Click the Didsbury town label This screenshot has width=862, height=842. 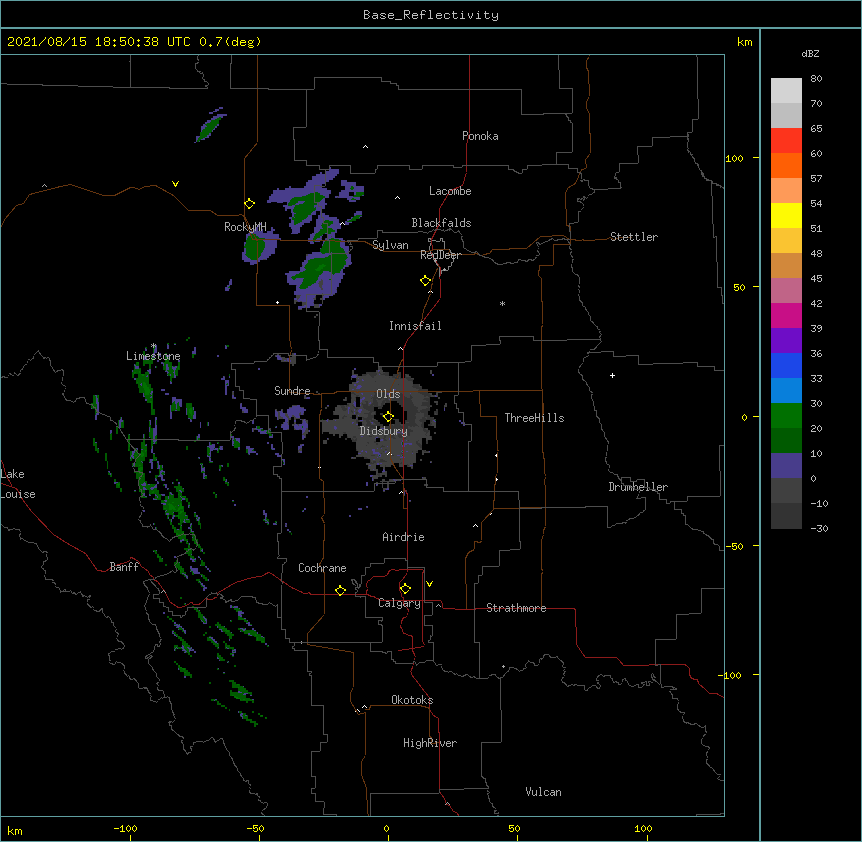pyautogui.click(x=384, y=431)
